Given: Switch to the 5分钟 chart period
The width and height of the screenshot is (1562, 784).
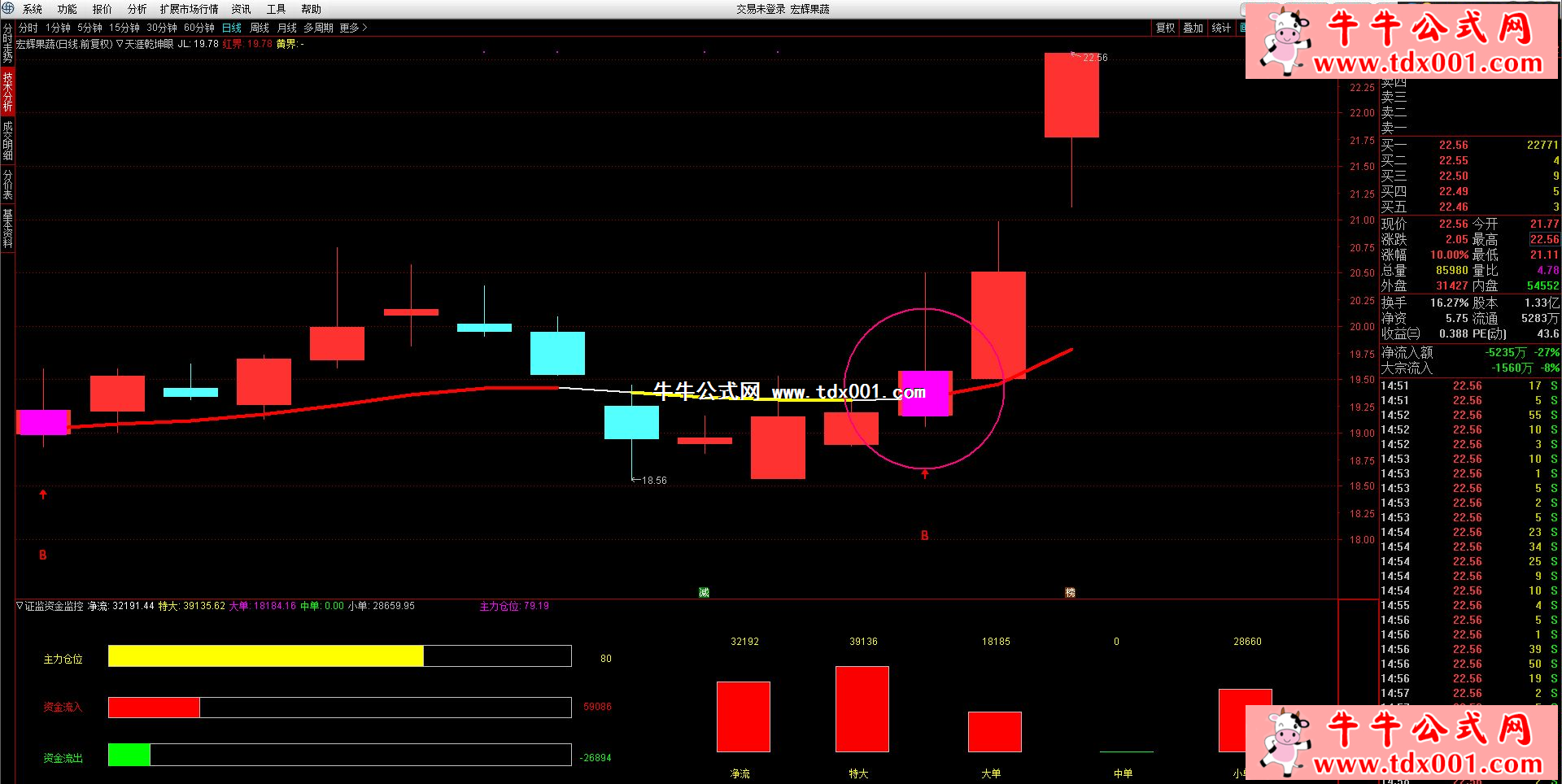Looking at the screenshot, I should pos(90,28).
